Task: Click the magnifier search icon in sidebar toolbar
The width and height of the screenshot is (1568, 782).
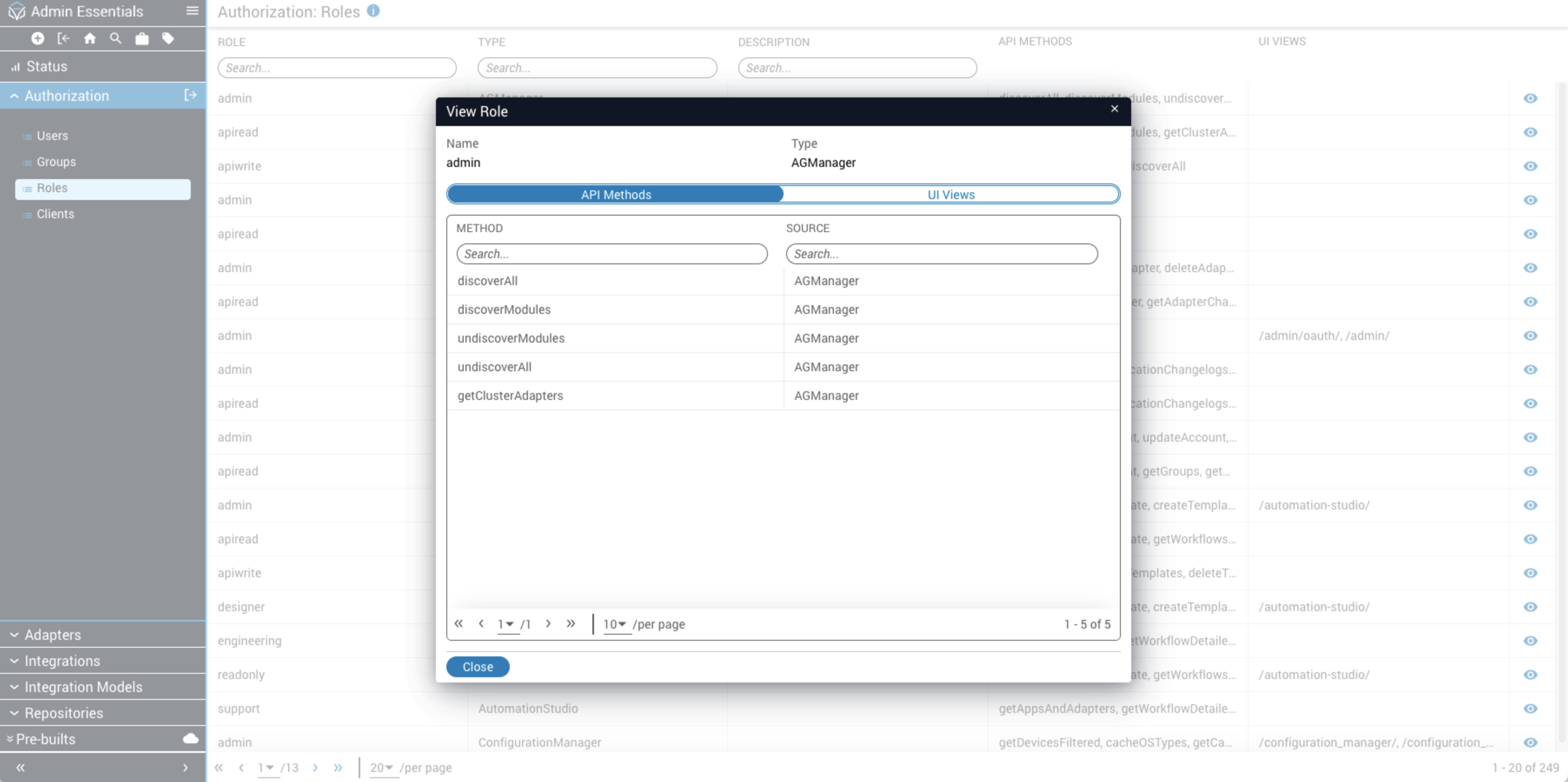Action: point(116,38)
